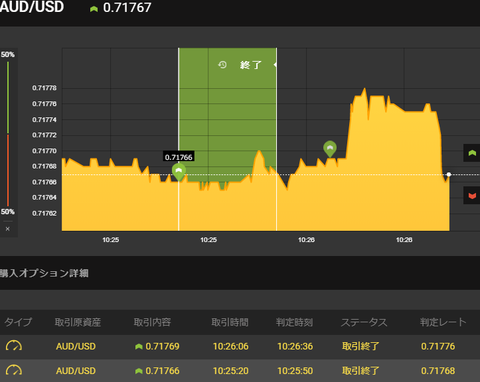Click the 判定時刻 column header
Viewport: 480px width, 382px height.
tap(294, 322)
